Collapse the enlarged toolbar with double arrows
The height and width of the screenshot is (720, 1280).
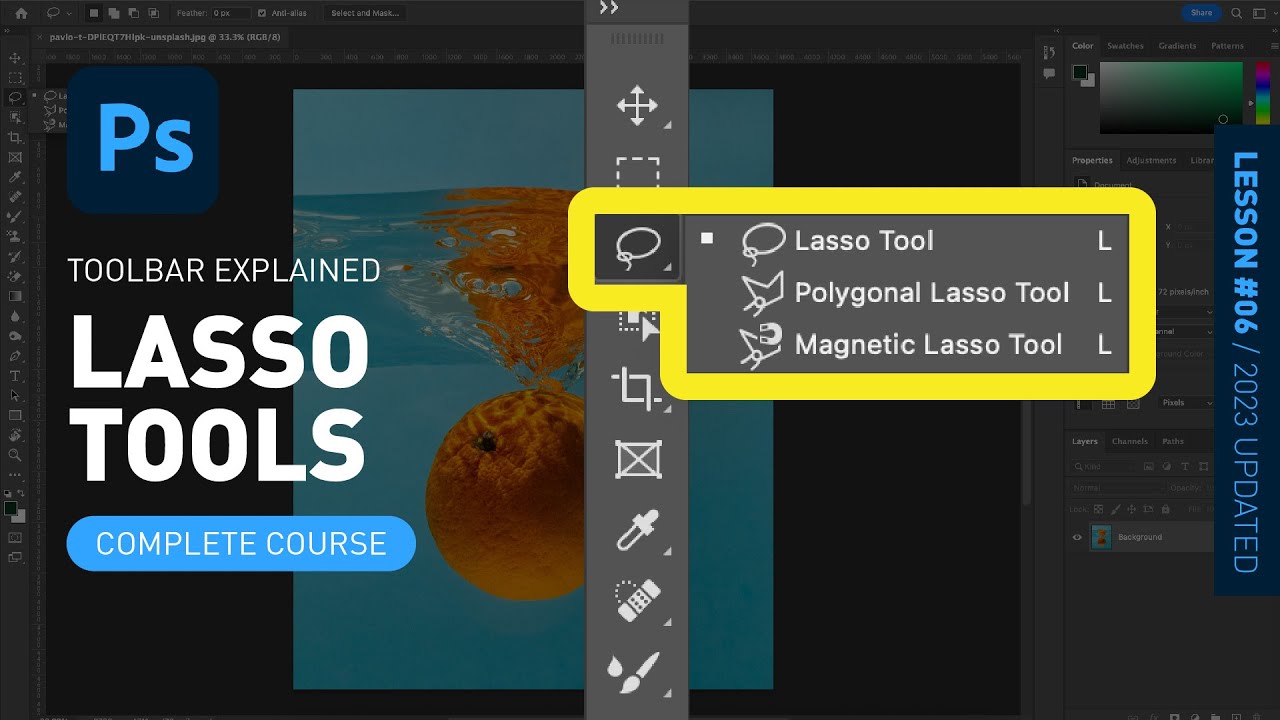[x=609, y=8]
